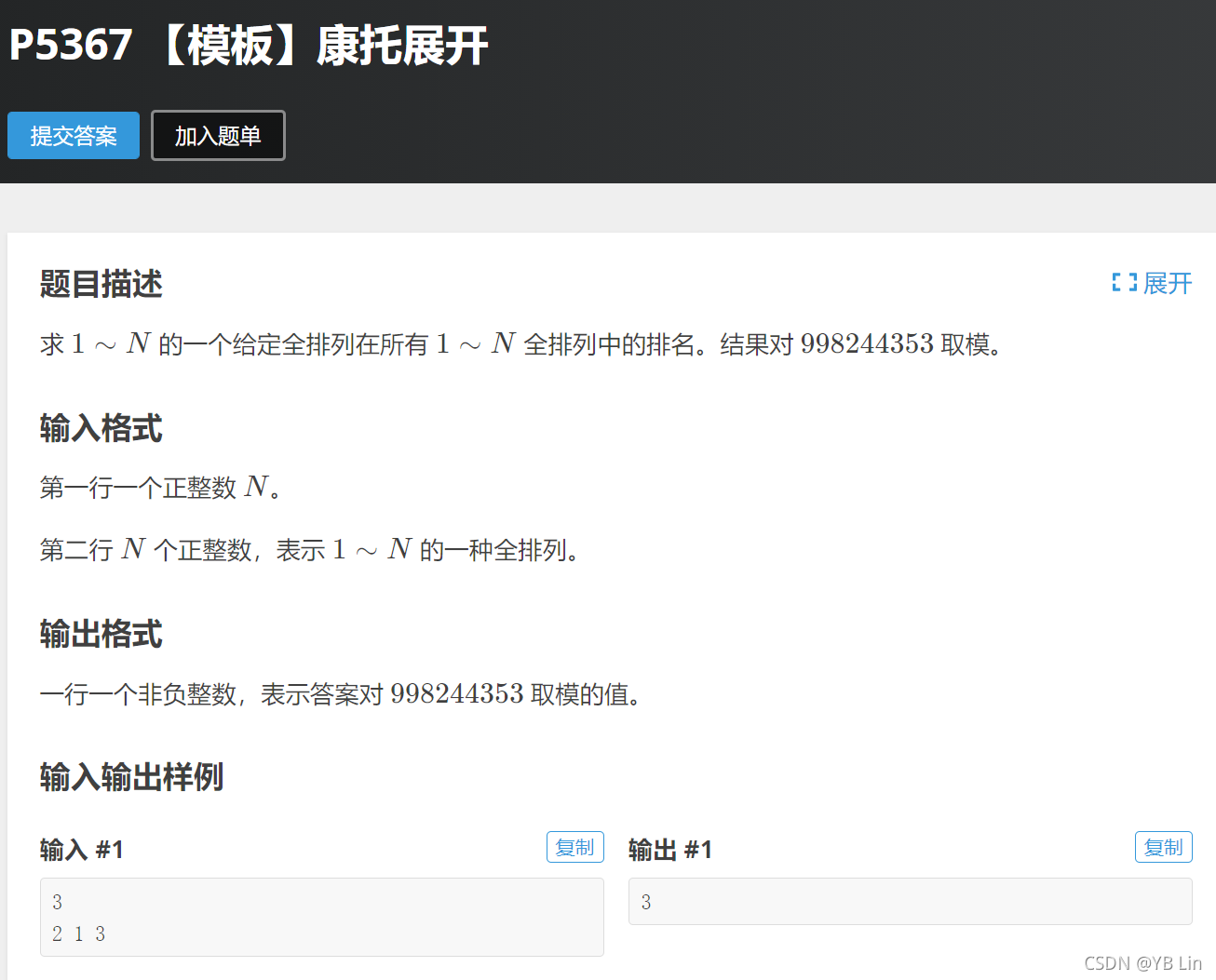Image resolution: width=1216 pixels, height=980 pixels.
Task: Click the 题目描述 section heading
Action: click(100, 285)
